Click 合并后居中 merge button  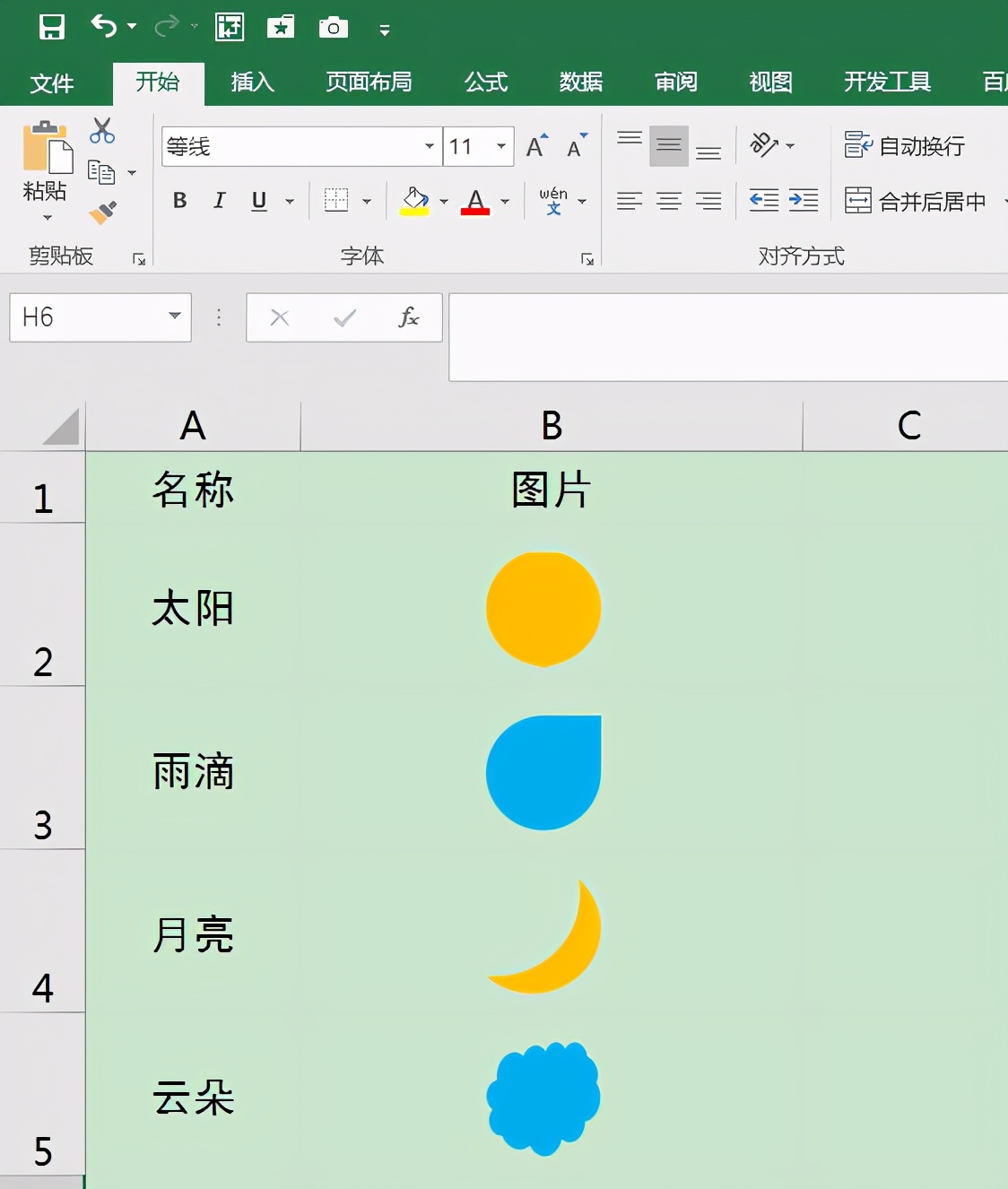pyautogui.click(x=915, y=201)
